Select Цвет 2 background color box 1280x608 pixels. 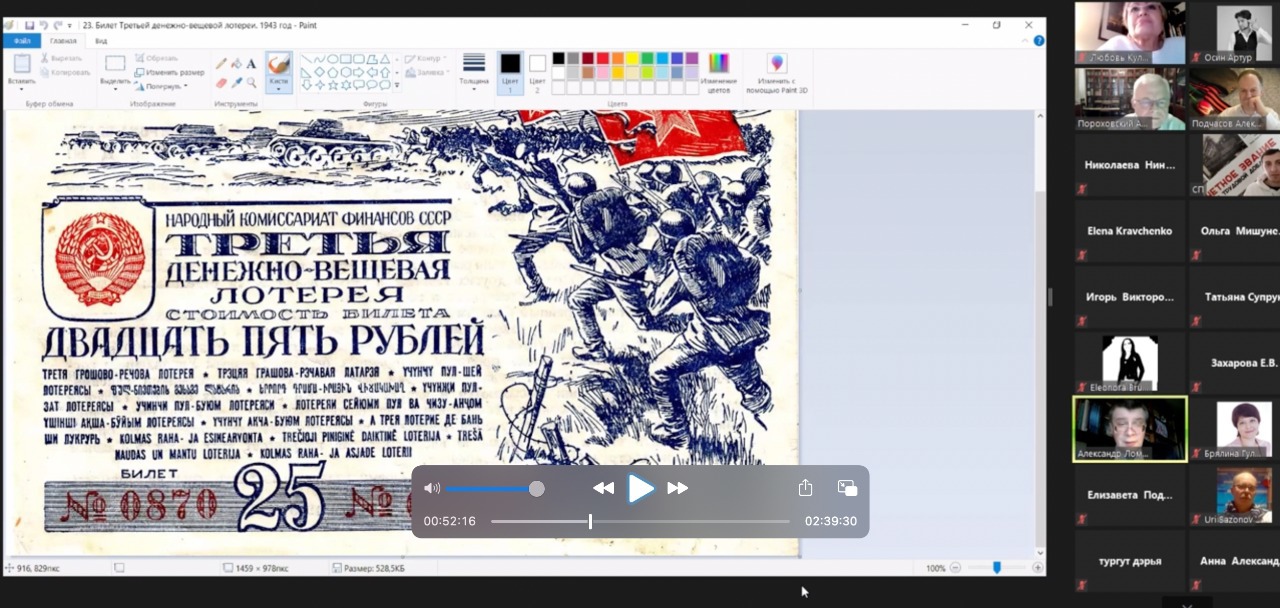[537, 72]
